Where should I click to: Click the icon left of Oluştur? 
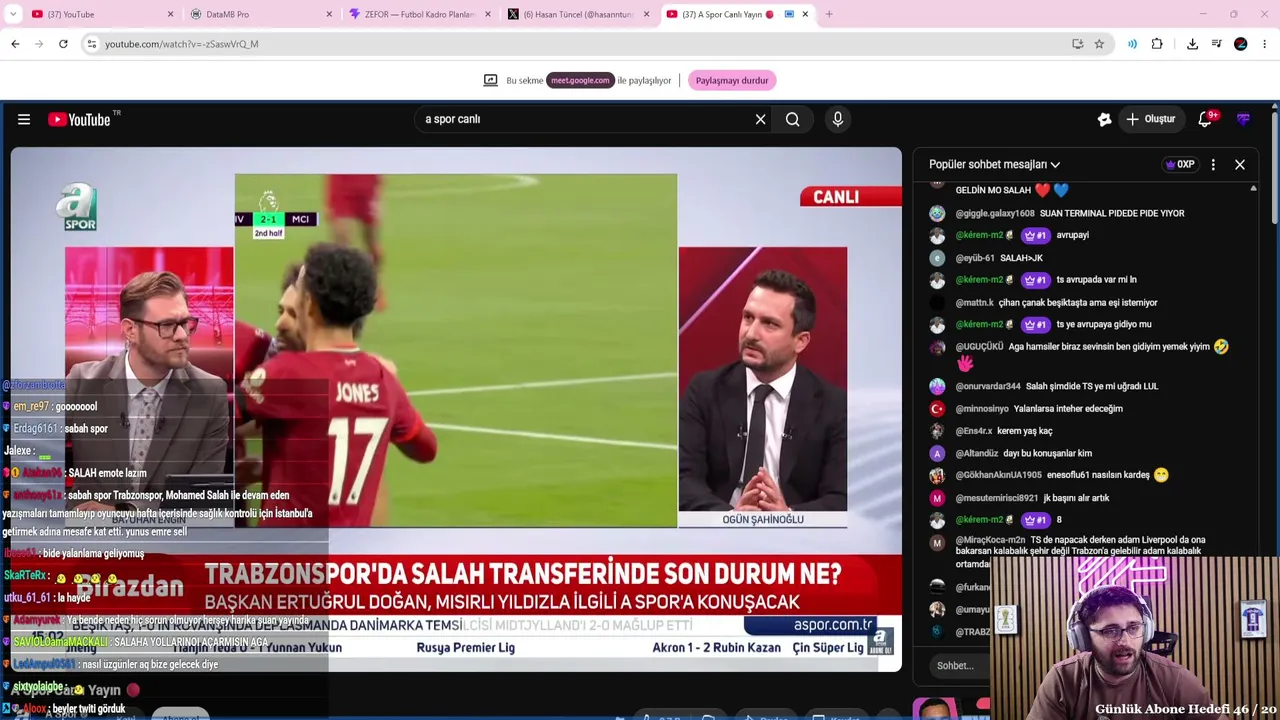click(1104, 119)
